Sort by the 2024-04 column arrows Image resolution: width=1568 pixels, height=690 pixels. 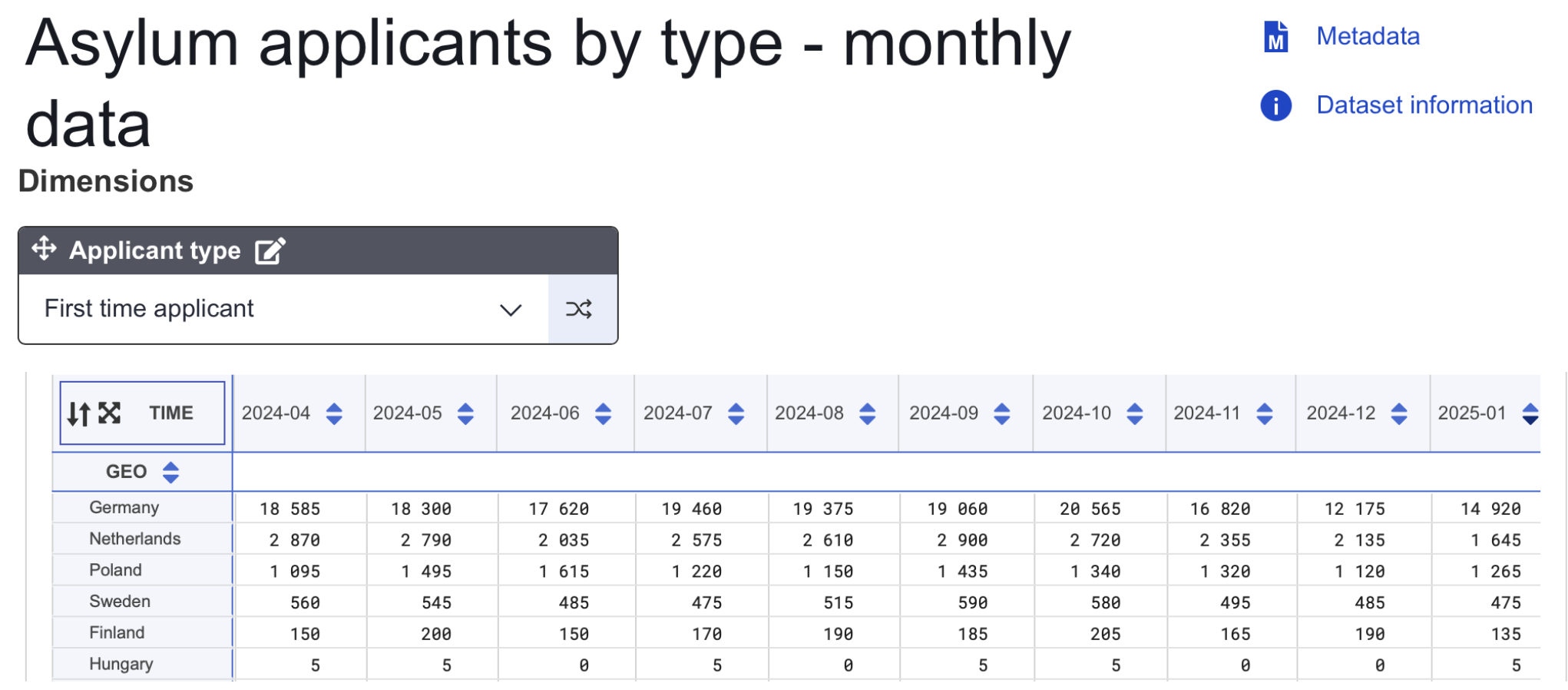point(334,413)
